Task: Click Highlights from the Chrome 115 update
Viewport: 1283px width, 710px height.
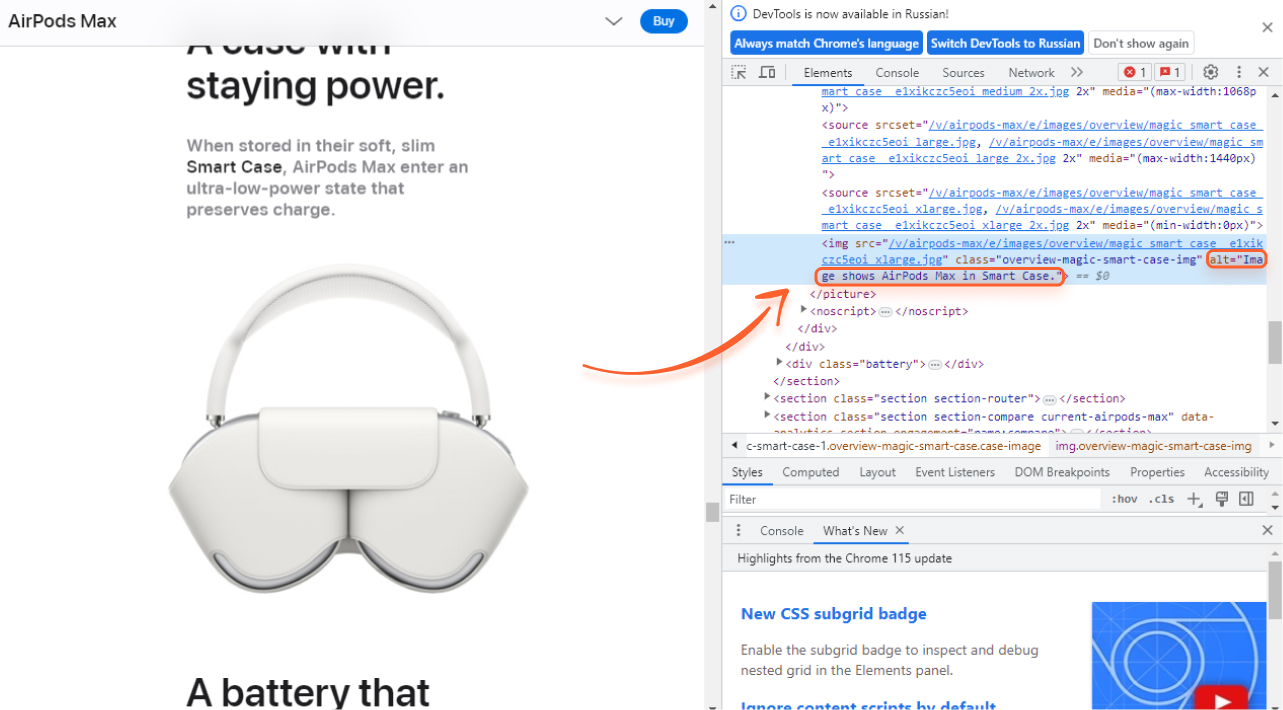Action: tap(844, 558)
